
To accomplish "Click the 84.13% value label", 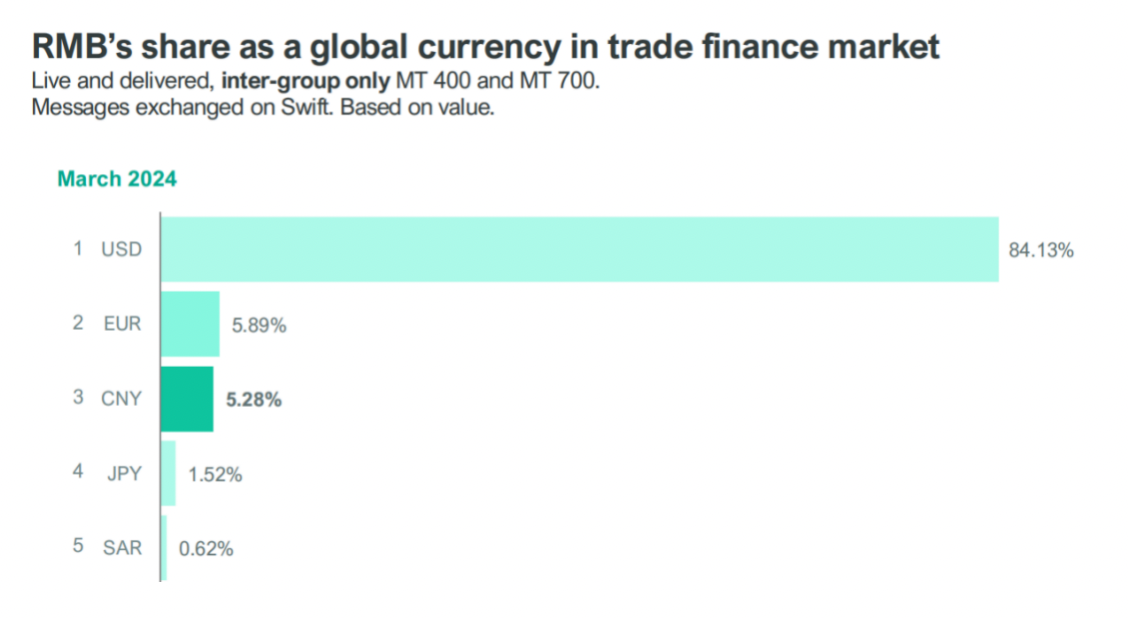I will 1041,250.
